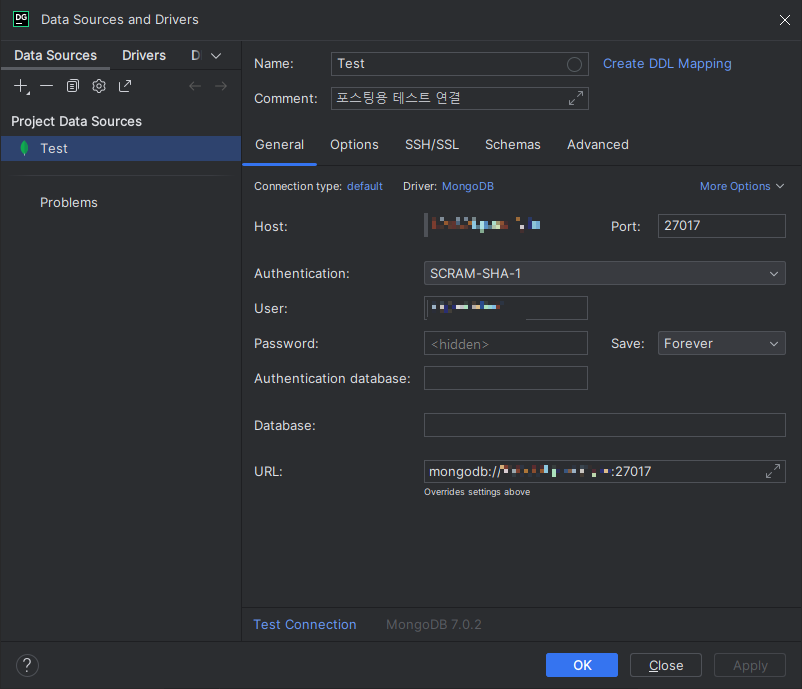Viewport: 802px width, 689px height.
Task: Click Test Connection link
Action: coord(305,625)
